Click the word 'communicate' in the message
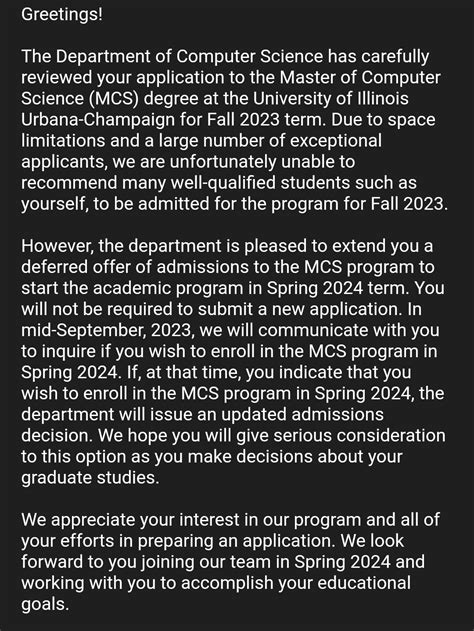The height and width of the screenshot is (631, 474). tap(313, 330)
